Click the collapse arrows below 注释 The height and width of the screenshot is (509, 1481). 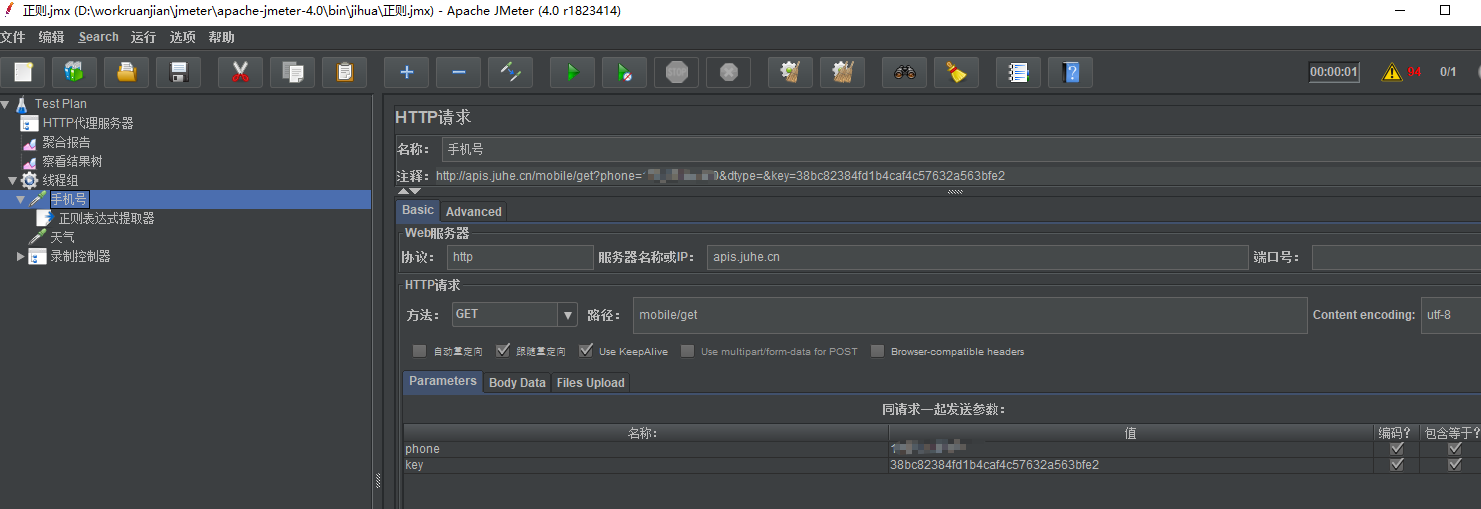coord(410,191)
